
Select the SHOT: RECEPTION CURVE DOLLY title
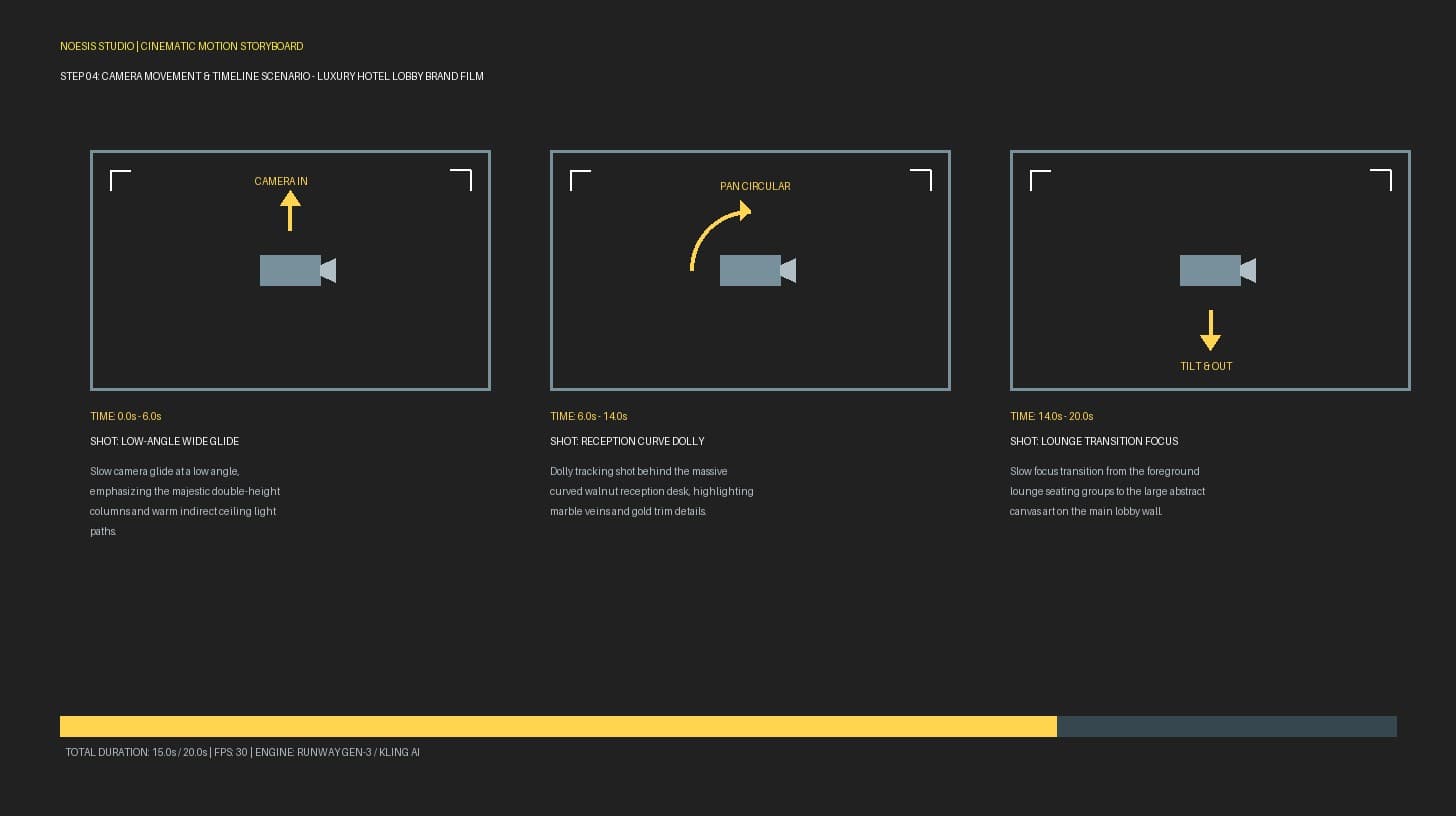pos(627,441)
